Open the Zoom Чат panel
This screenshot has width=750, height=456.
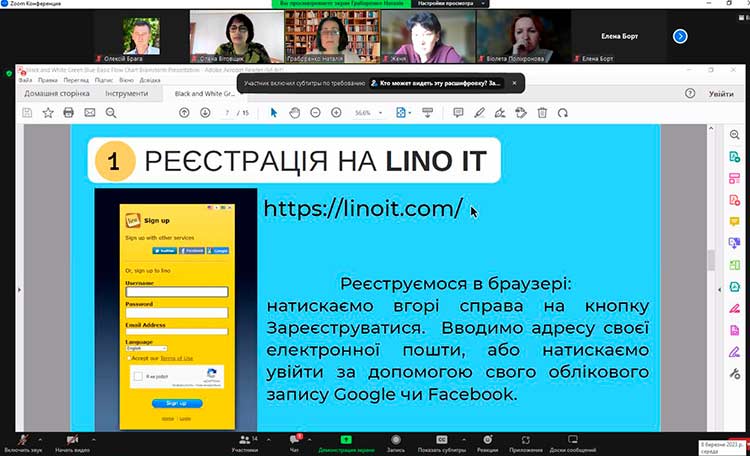coord(295,444)
